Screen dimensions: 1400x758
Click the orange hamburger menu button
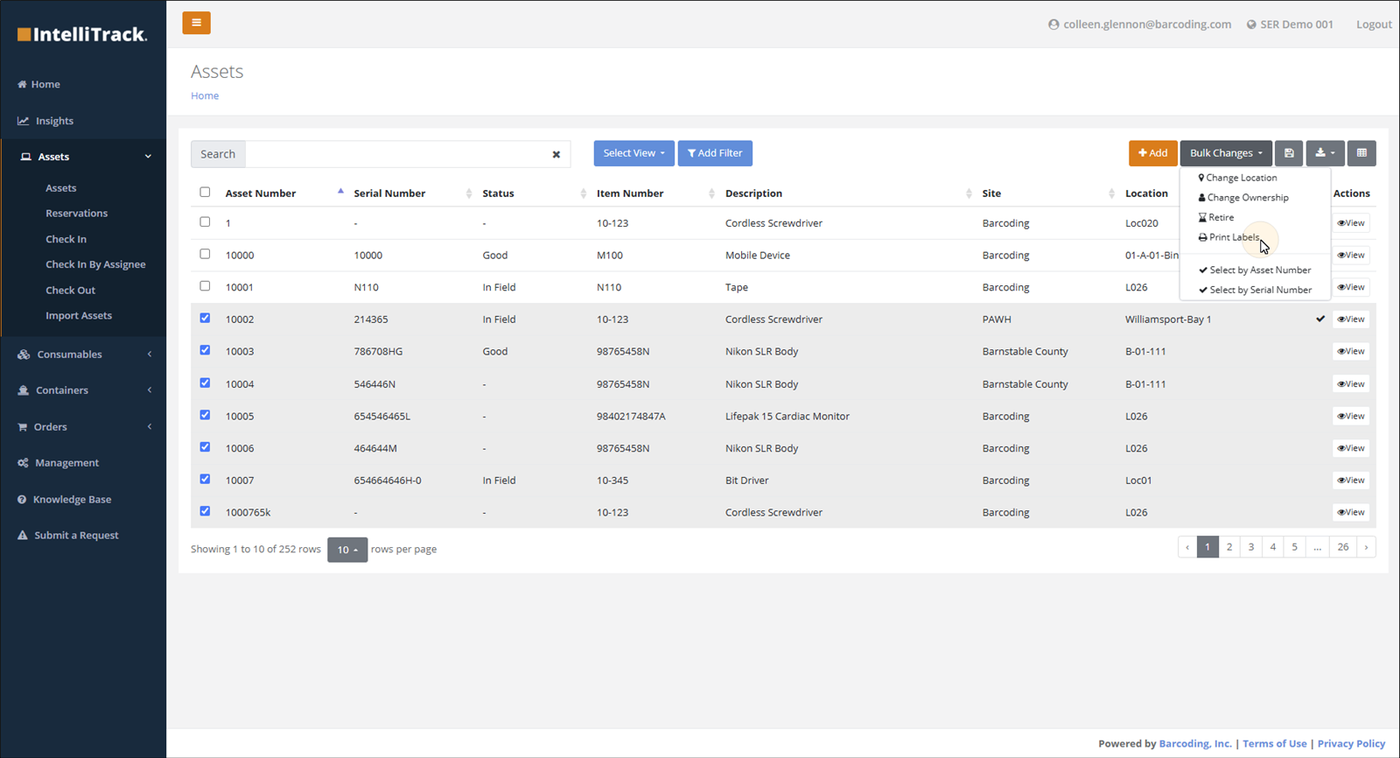click(196, 23)
